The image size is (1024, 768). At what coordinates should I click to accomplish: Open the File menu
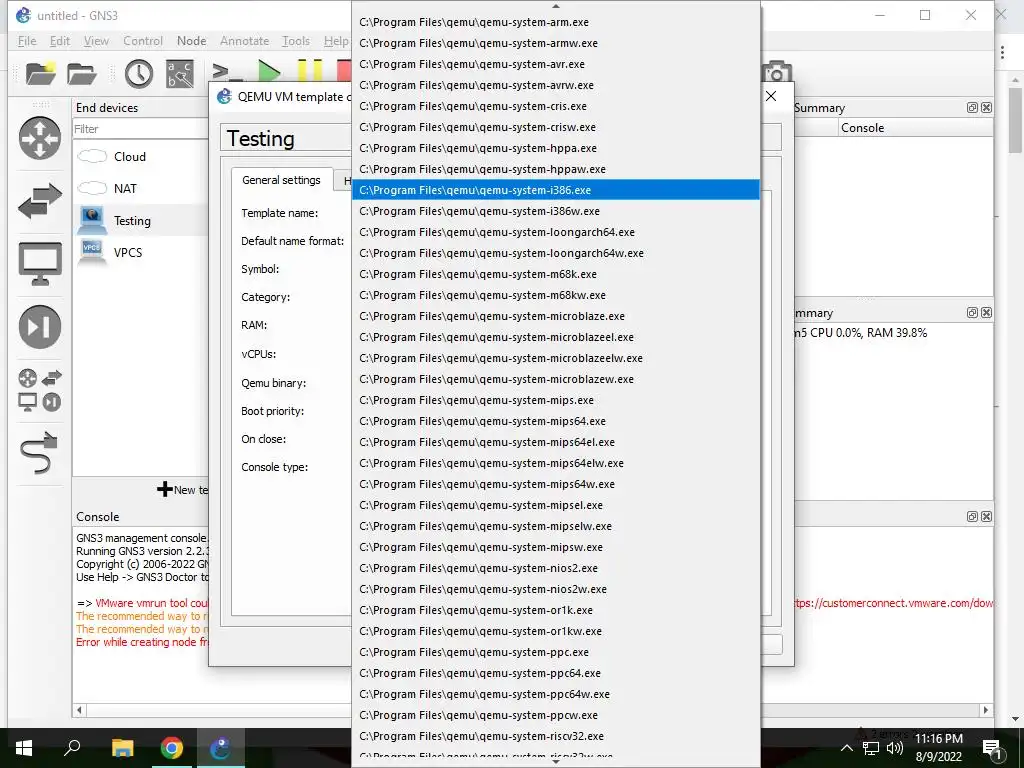[x=27, y=40]
